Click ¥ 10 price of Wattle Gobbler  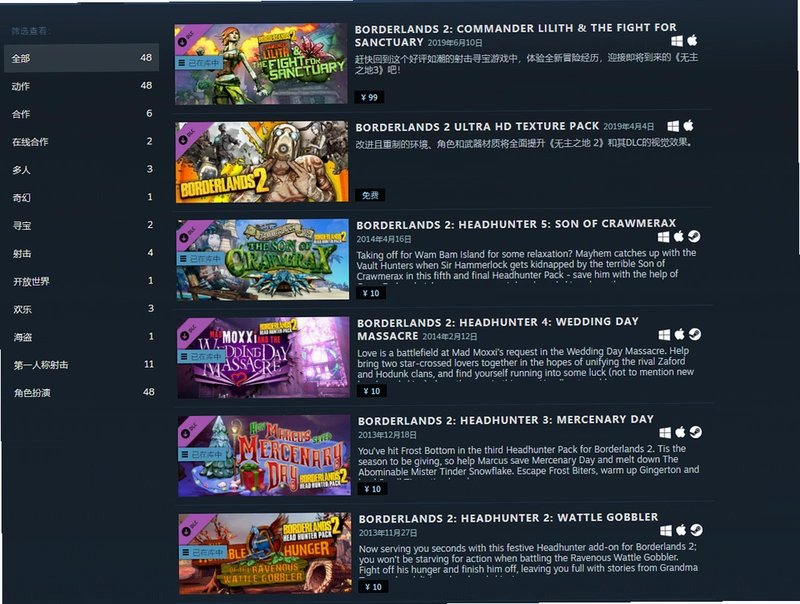[x=373, y=587]
